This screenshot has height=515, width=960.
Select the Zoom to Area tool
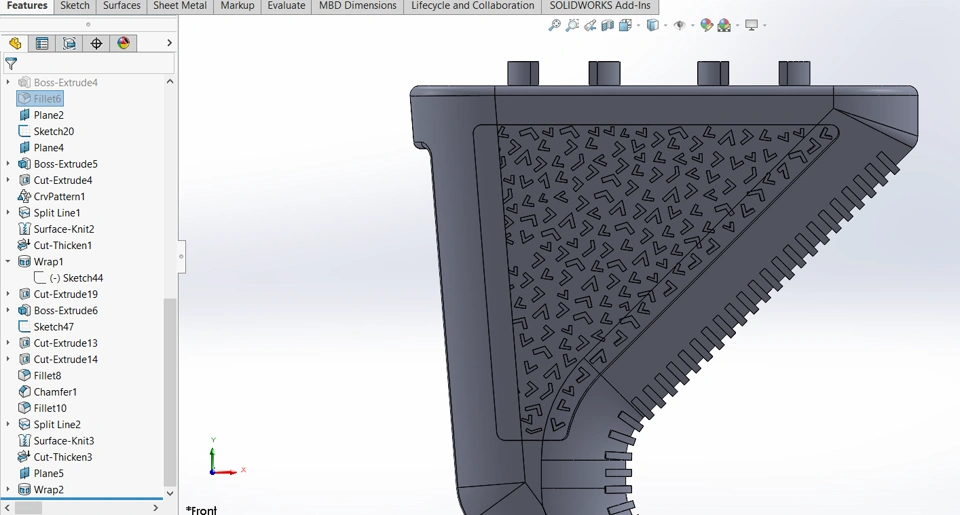click(573, 25)
